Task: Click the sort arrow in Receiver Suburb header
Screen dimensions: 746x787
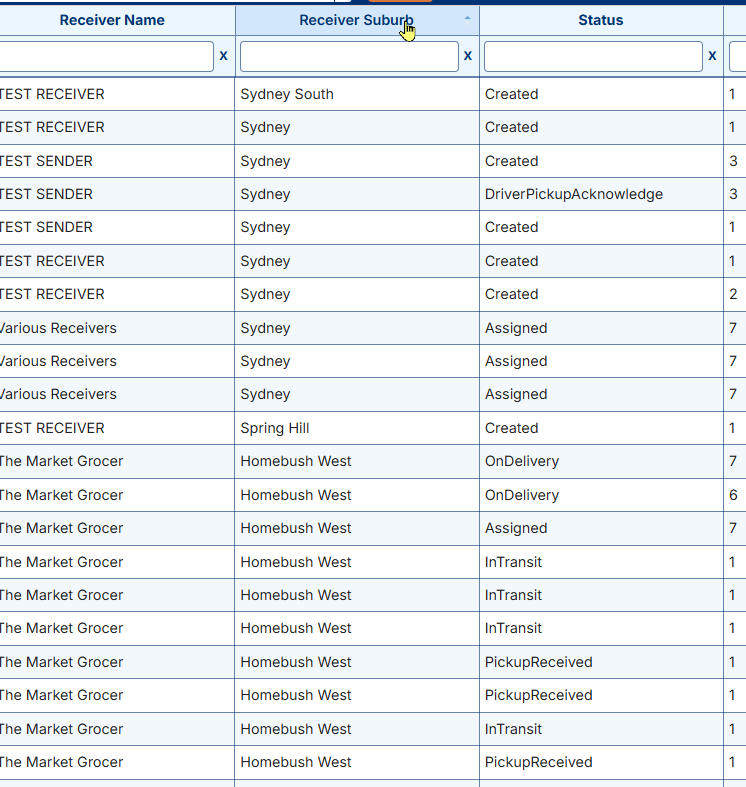Action: tap(467, 19)
